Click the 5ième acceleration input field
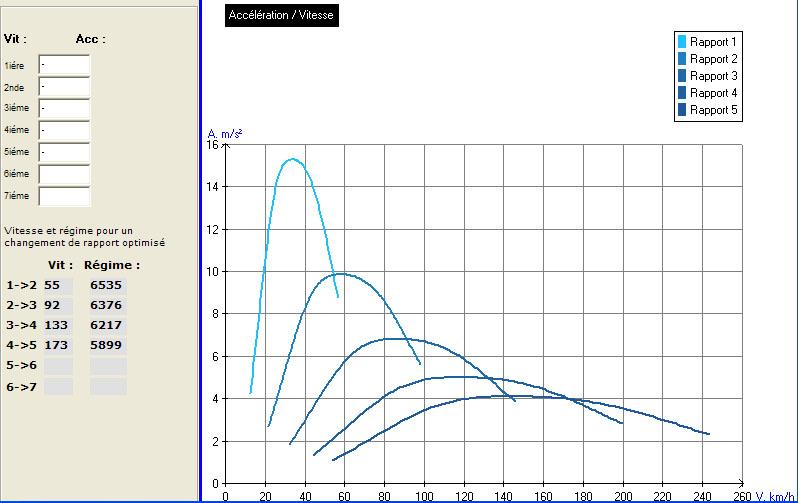Viewport: 798px width, 503px height. 64,152
